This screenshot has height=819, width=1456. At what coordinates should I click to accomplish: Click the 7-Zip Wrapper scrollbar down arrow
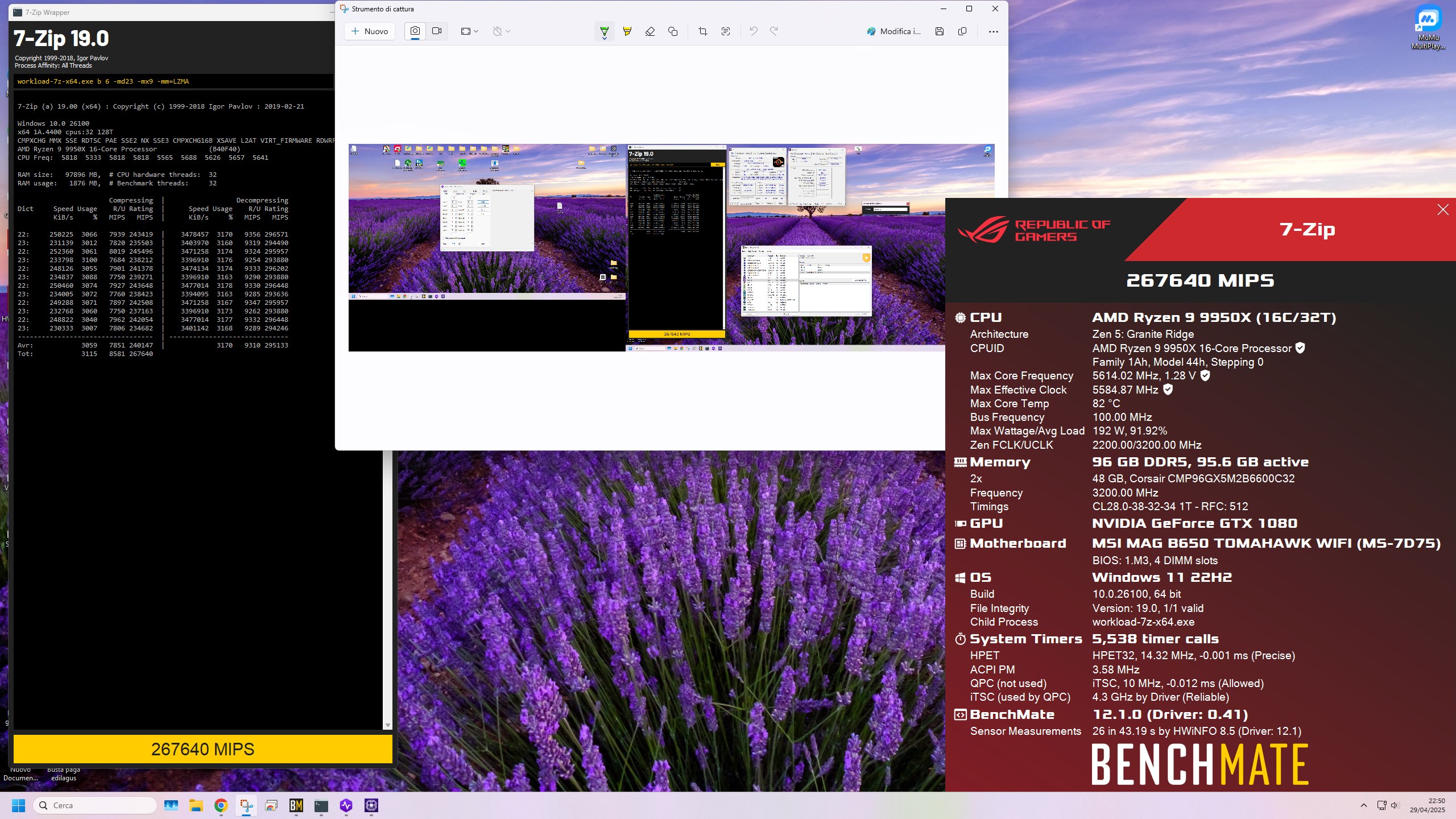(x=388, y=725)
